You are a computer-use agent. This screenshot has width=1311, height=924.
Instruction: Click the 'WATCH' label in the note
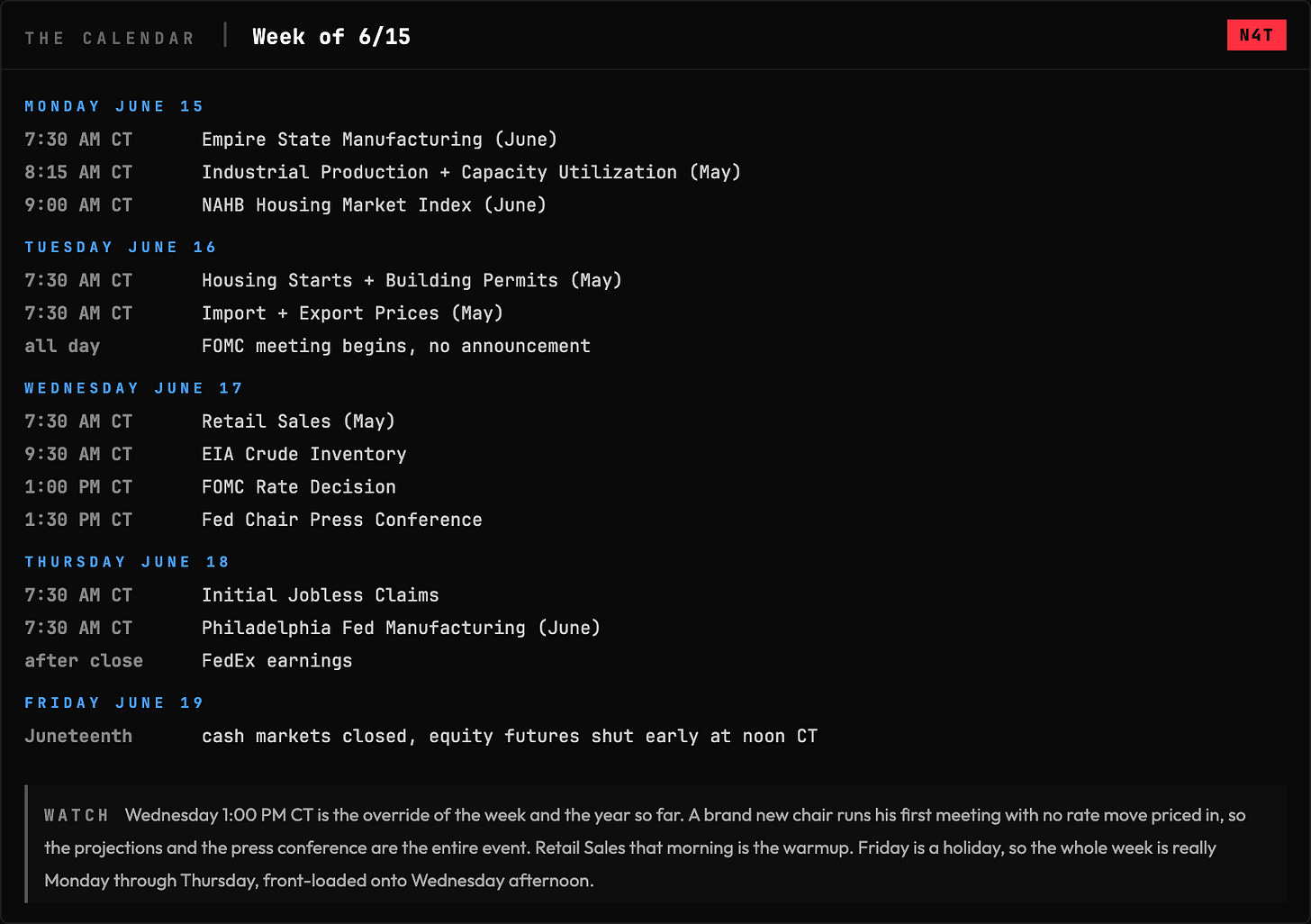point(77,815)
